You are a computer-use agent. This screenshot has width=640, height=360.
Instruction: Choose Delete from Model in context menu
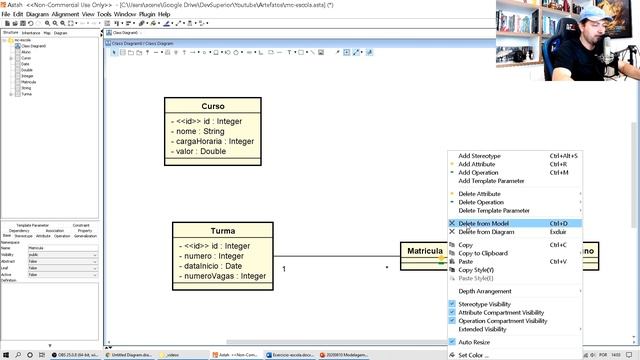tap(515, 223)
